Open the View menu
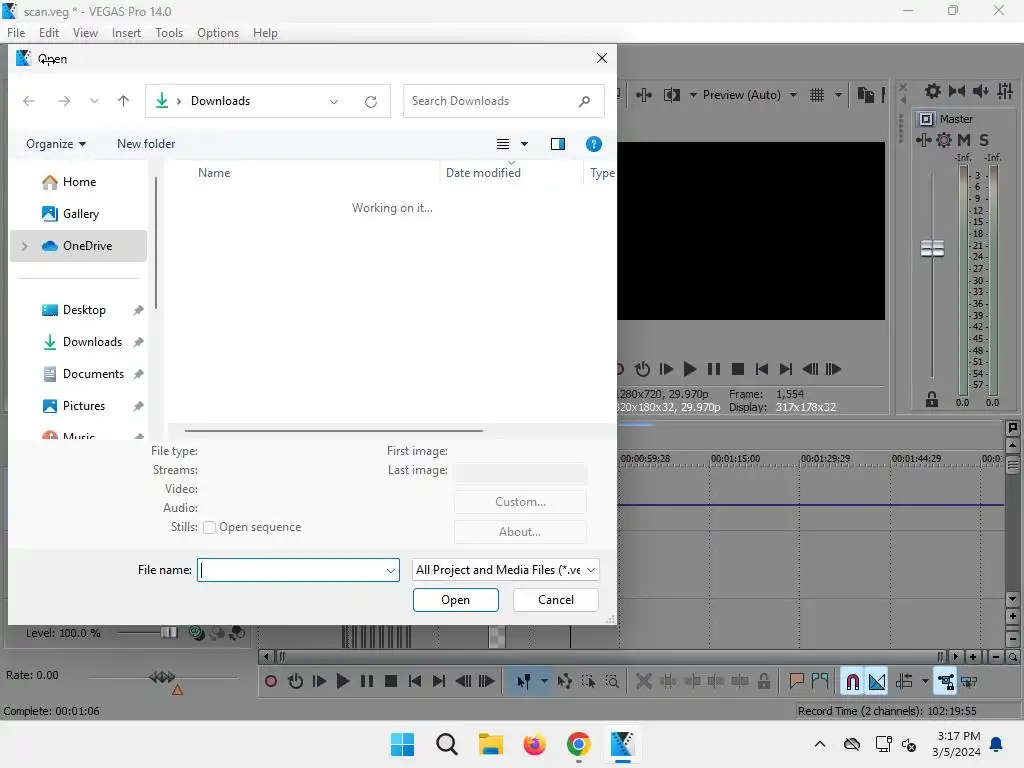1024x768 pixels. coord(86,33)
